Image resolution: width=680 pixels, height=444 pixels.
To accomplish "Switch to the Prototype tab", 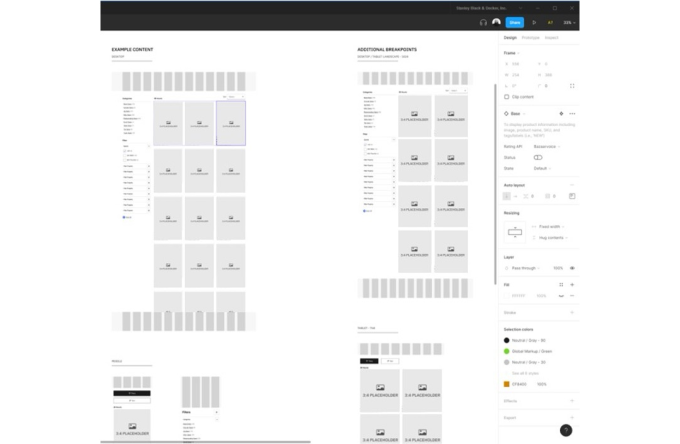I will (x=530, y=37).
